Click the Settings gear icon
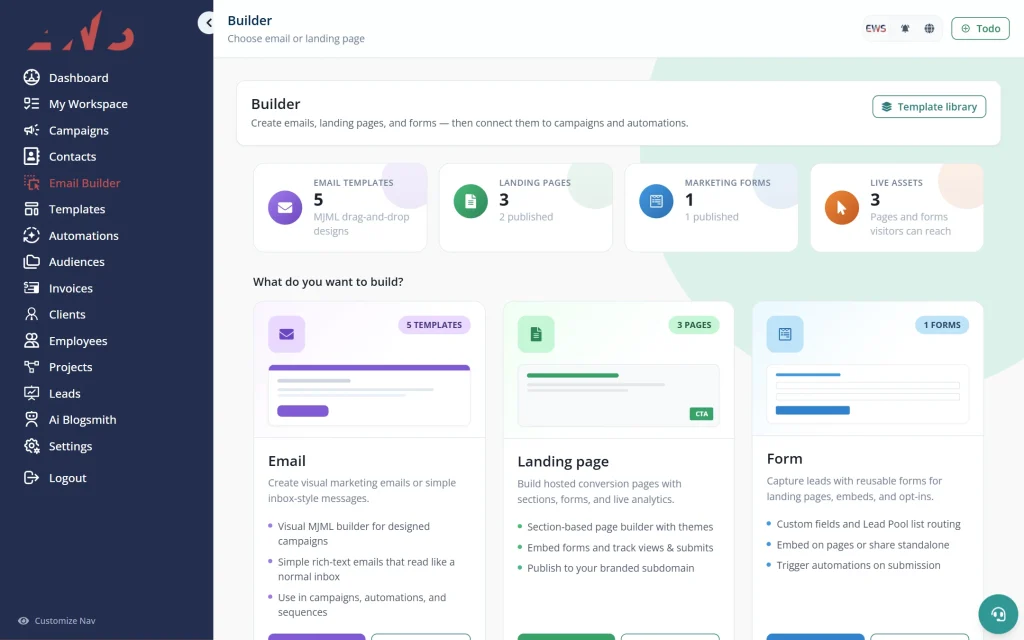The width and height of the screenshot is (1024, 640). tap(31, 446)
